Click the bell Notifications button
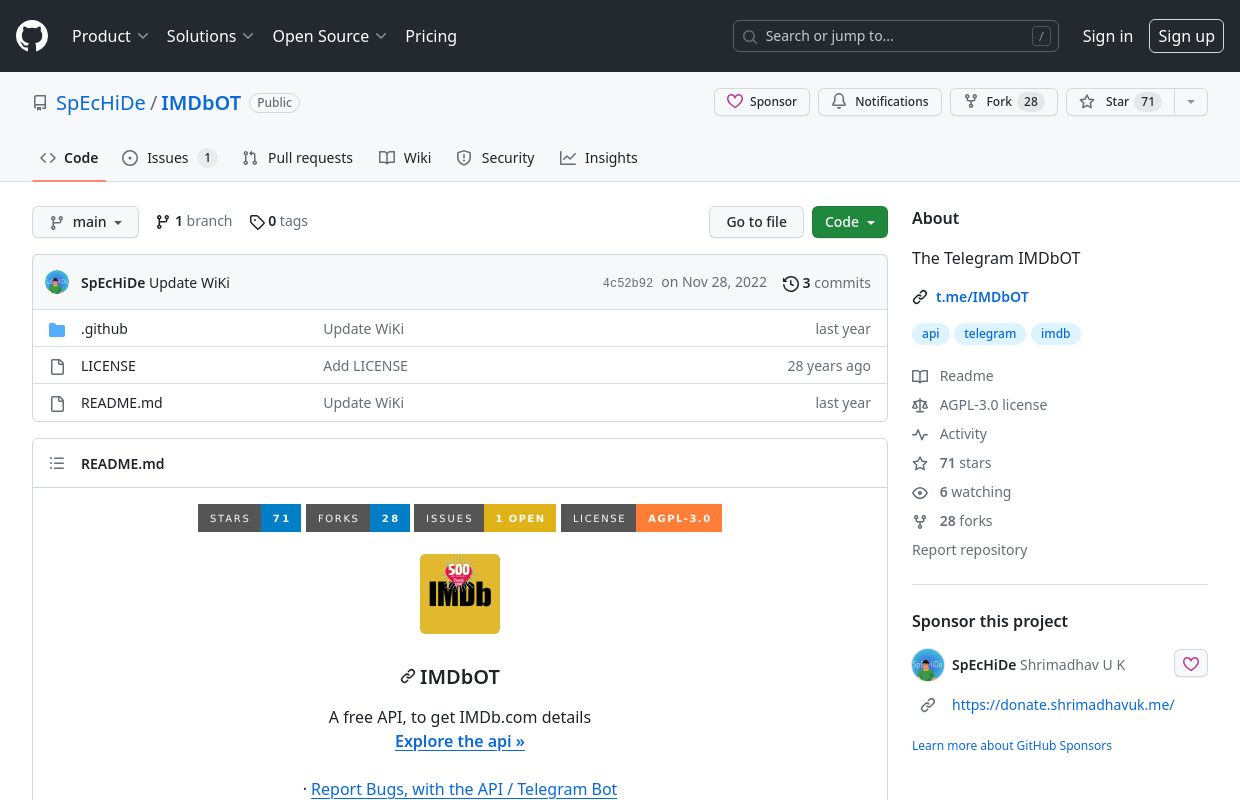Screen dimensions: 1240x800 880,102
